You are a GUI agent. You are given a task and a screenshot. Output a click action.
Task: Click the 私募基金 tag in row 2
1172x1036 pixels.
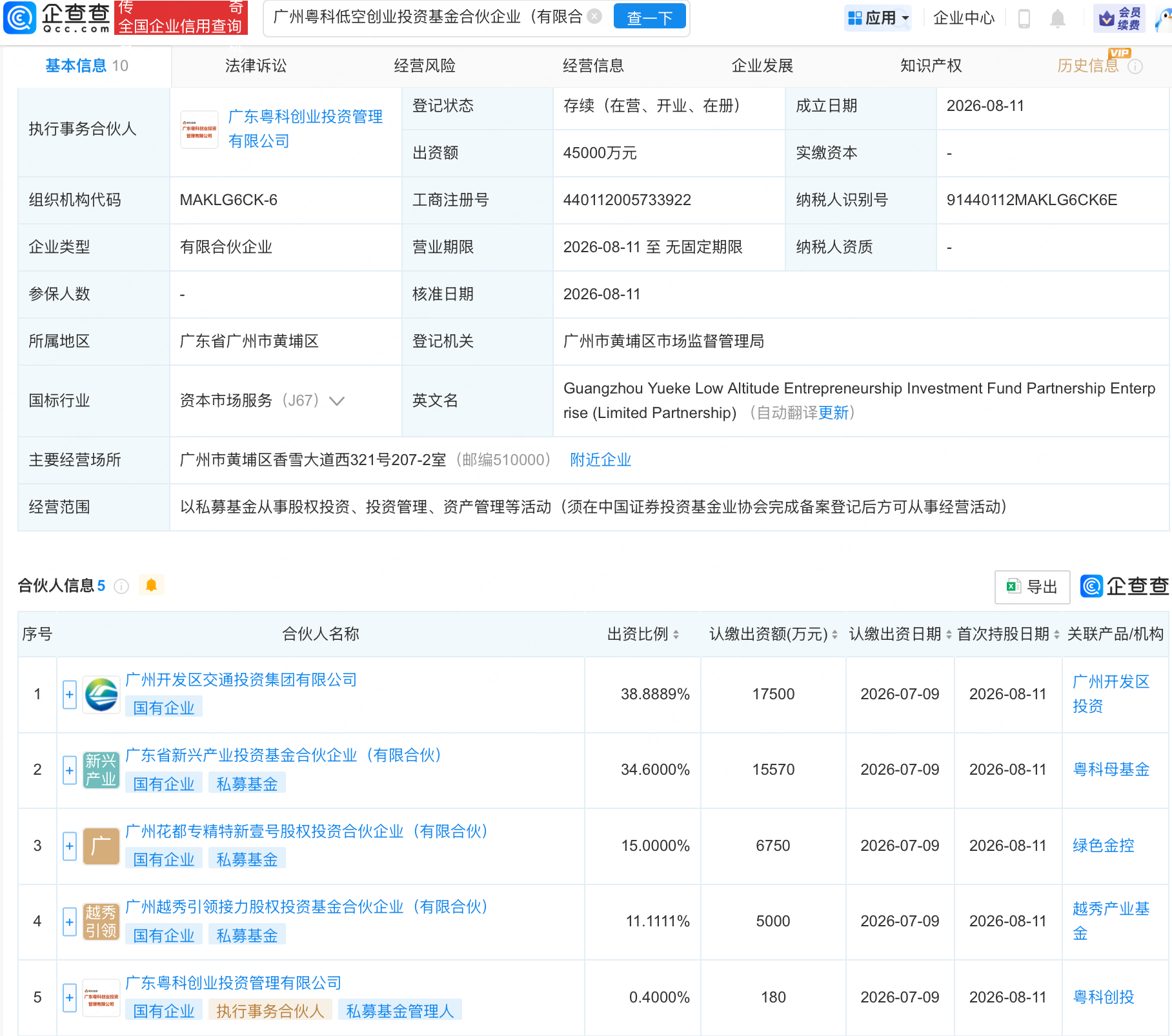[247, 784]
